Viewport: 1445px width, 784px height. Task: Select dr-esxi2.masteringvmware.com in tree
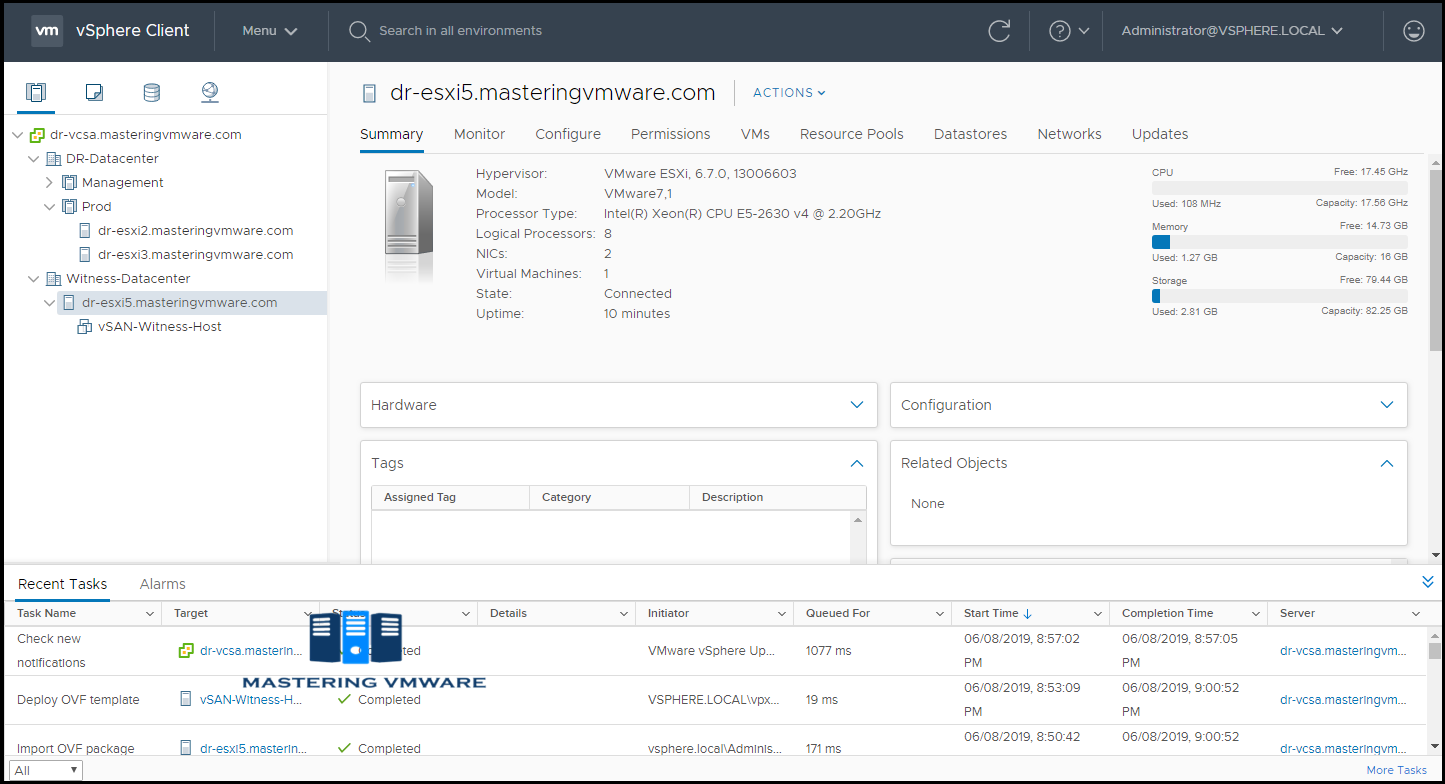click(195, 231)
